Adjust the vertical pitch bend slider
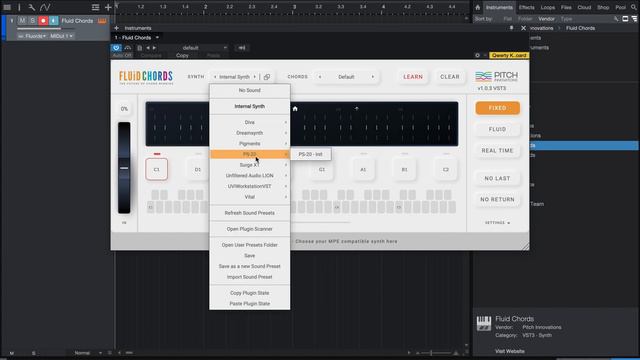This screenshot has width=640, height=360. [124, 168]
